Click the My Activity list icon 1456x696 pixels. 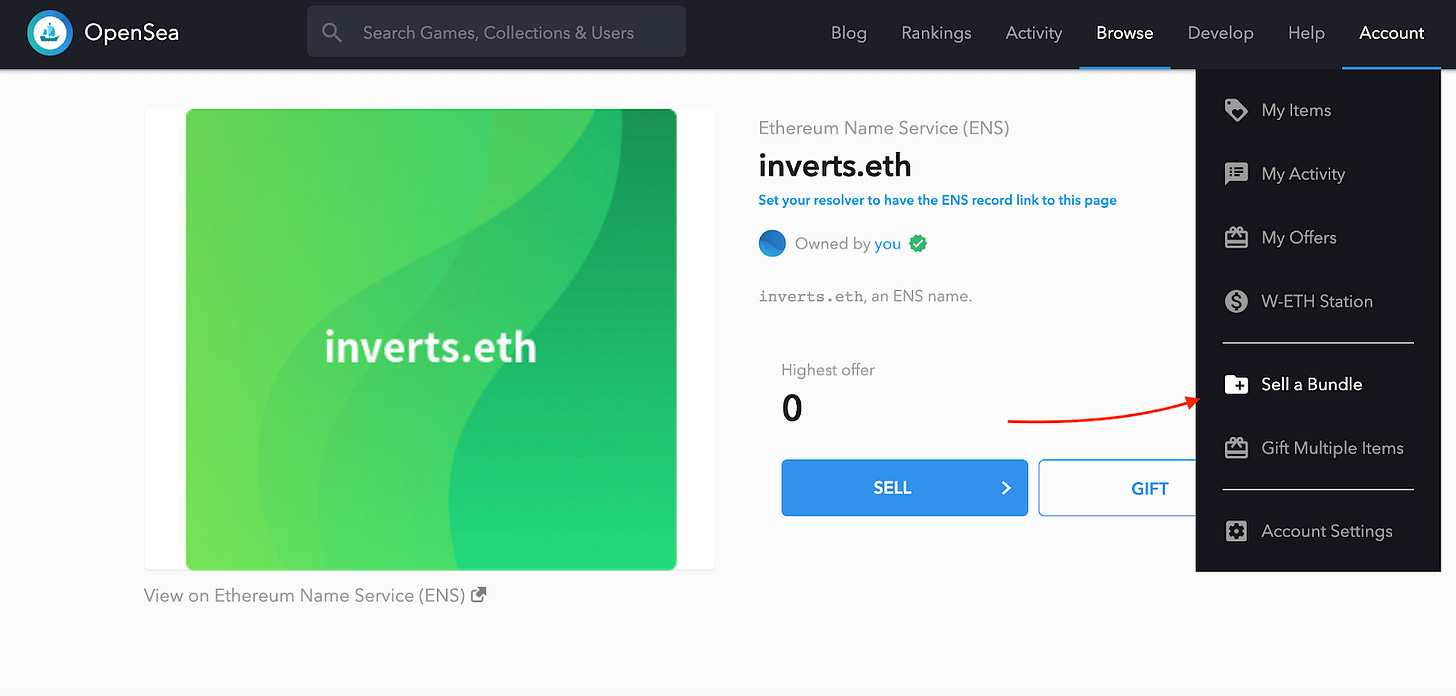[x=1236, y=174]
